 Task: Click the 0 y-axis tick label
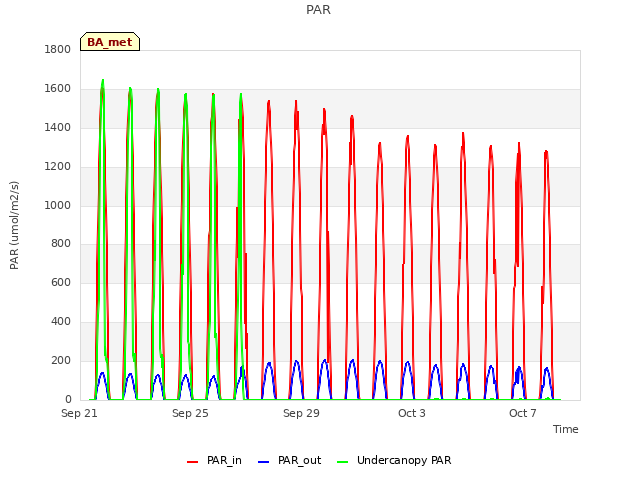click(x=68, y=399)
